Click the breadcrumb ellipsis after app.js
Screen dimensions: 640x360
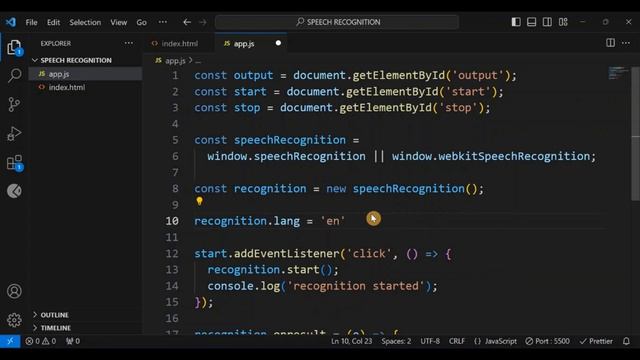(198, 61)
